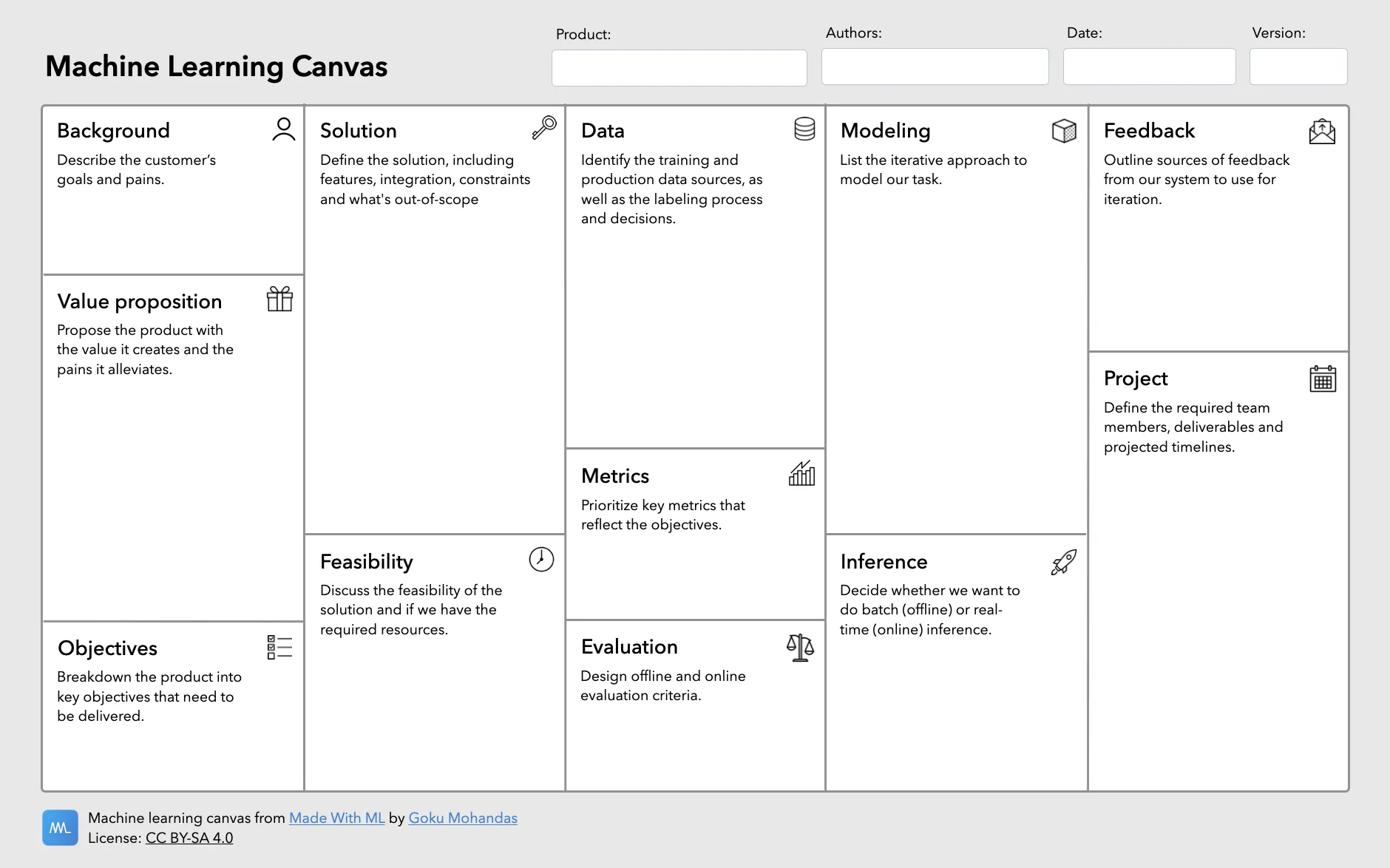Click the cube icon beside Modeling

[x=1064, y=131]
